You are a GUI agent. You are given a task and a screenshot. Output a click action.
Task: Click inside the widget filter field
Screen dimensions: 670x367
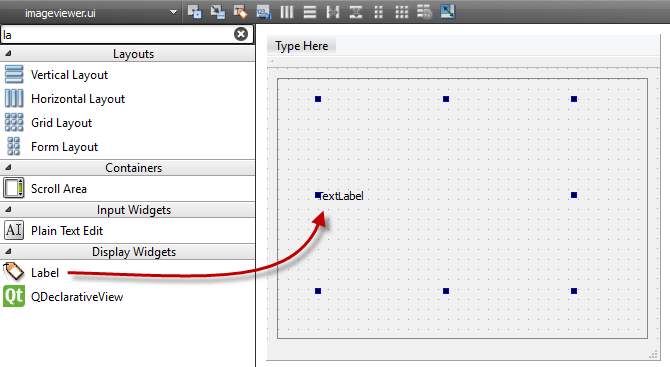click(118, 34)
